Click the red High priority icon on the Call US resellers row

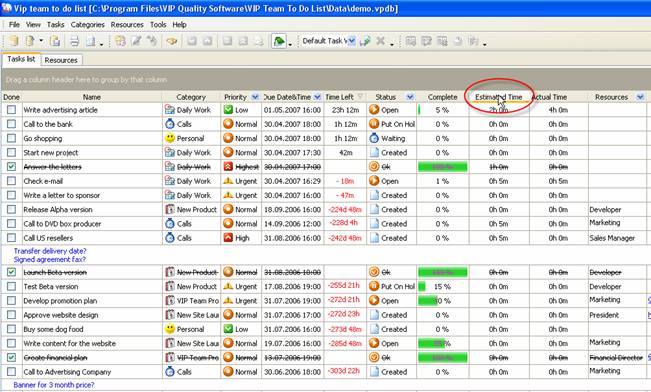tap(228, 238)
